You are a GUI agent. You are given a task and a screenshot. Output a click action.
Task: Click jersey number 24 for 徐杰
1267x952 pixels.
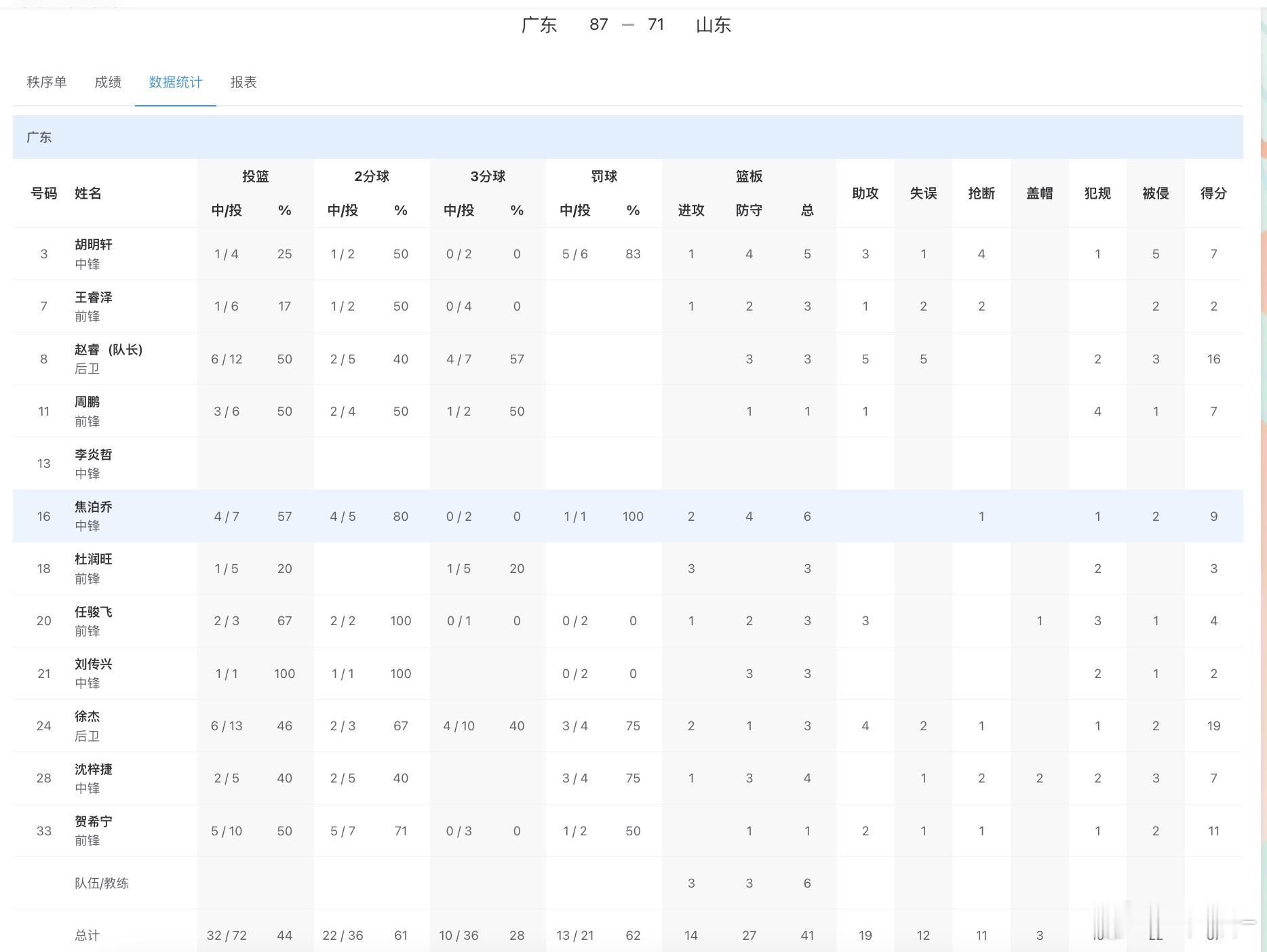click(44, 726)
